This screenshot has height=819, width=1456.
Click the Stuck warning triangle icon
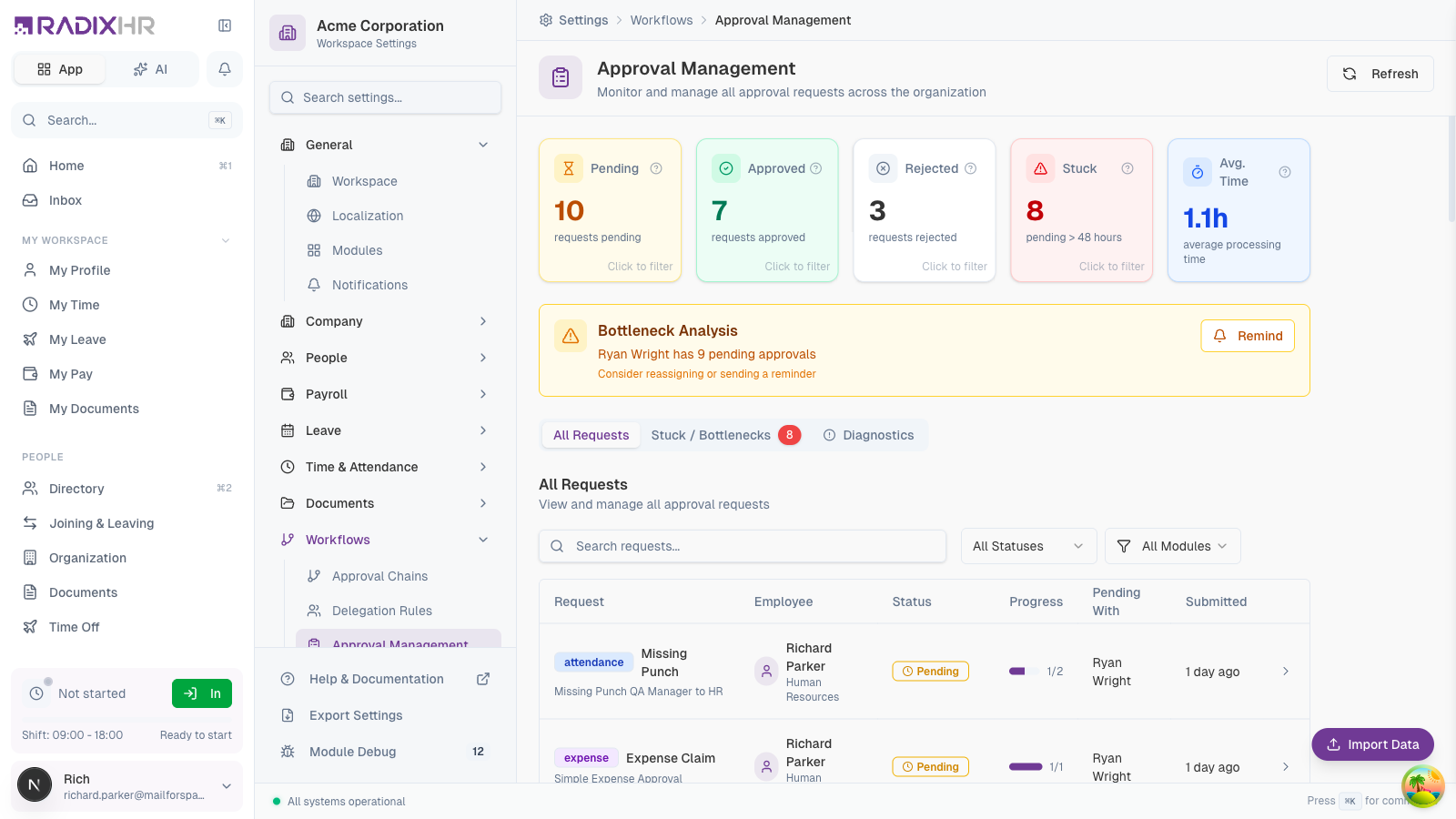(x=1040, y=168)
